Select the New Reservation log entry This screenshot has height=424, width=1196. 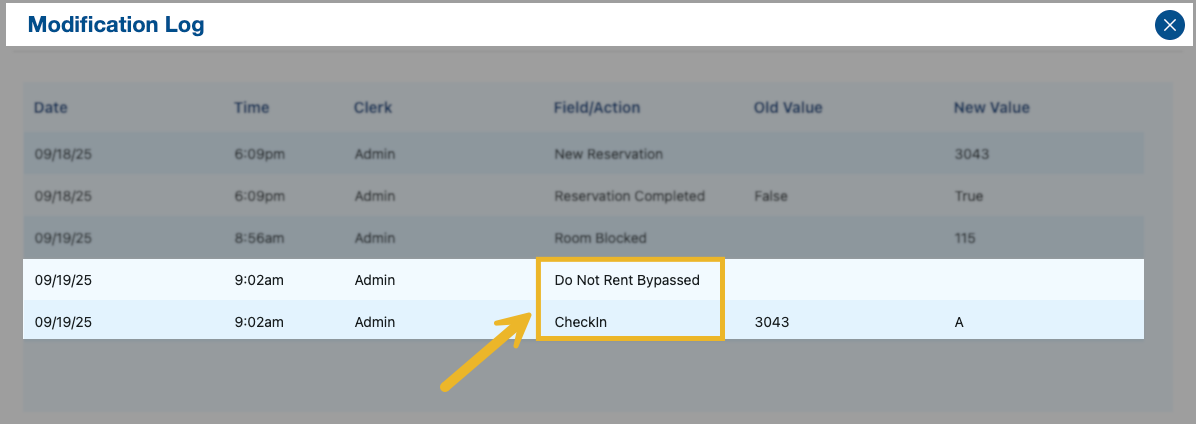[x=608, y=155]
